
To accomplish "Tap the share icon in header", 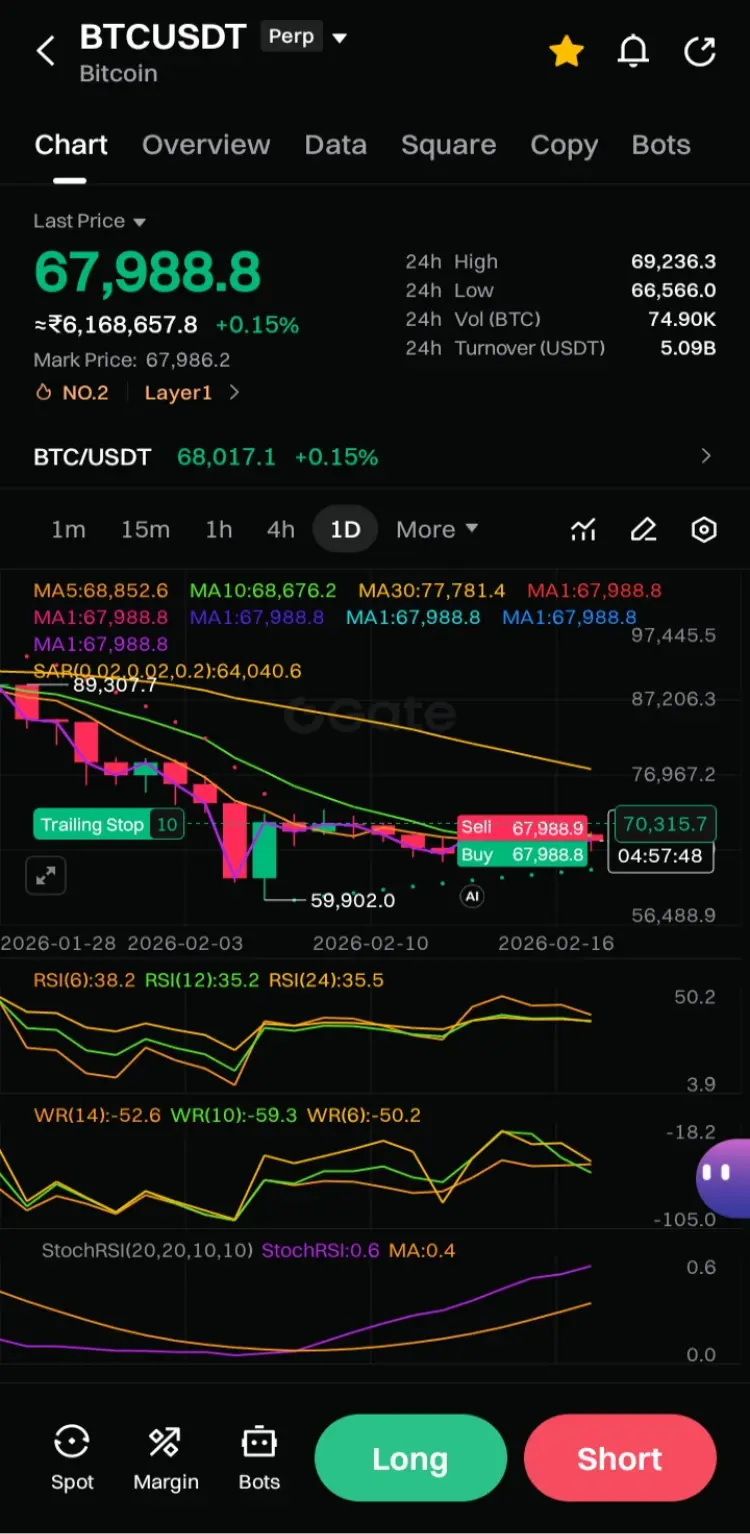I will pos(700,51).
